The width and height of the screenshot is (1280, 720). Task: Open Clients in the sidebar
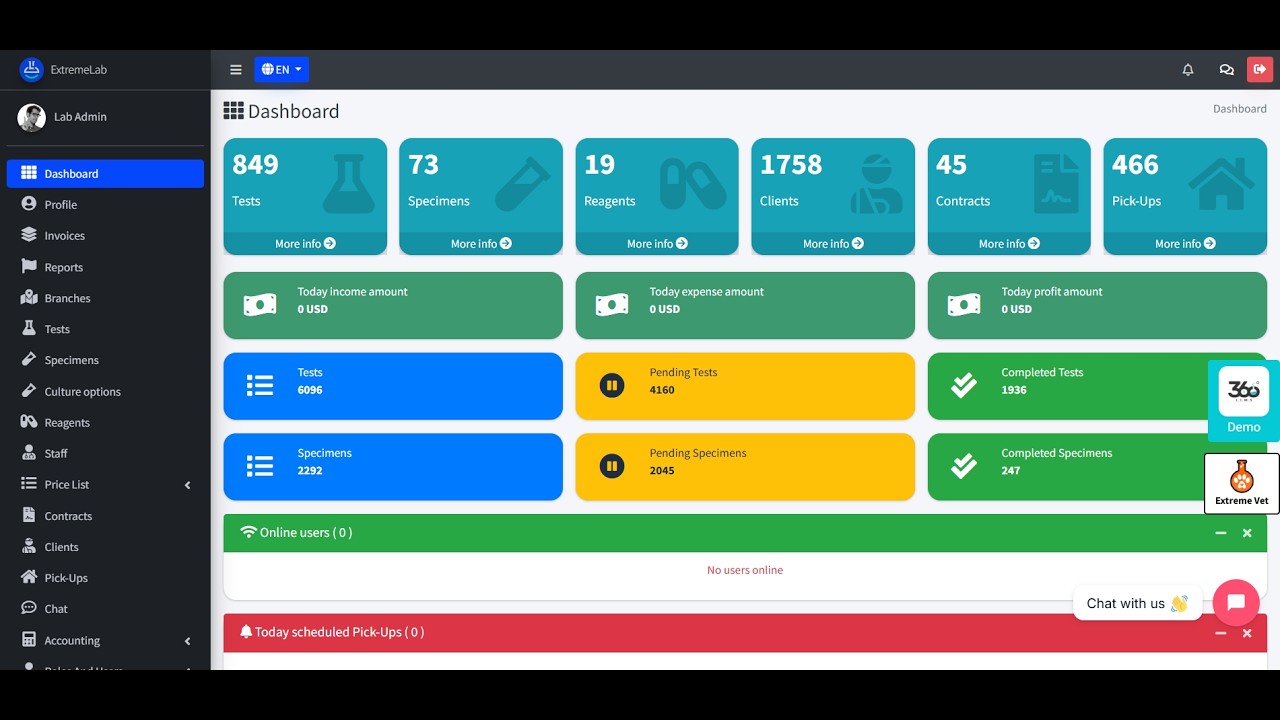(105, 547)
